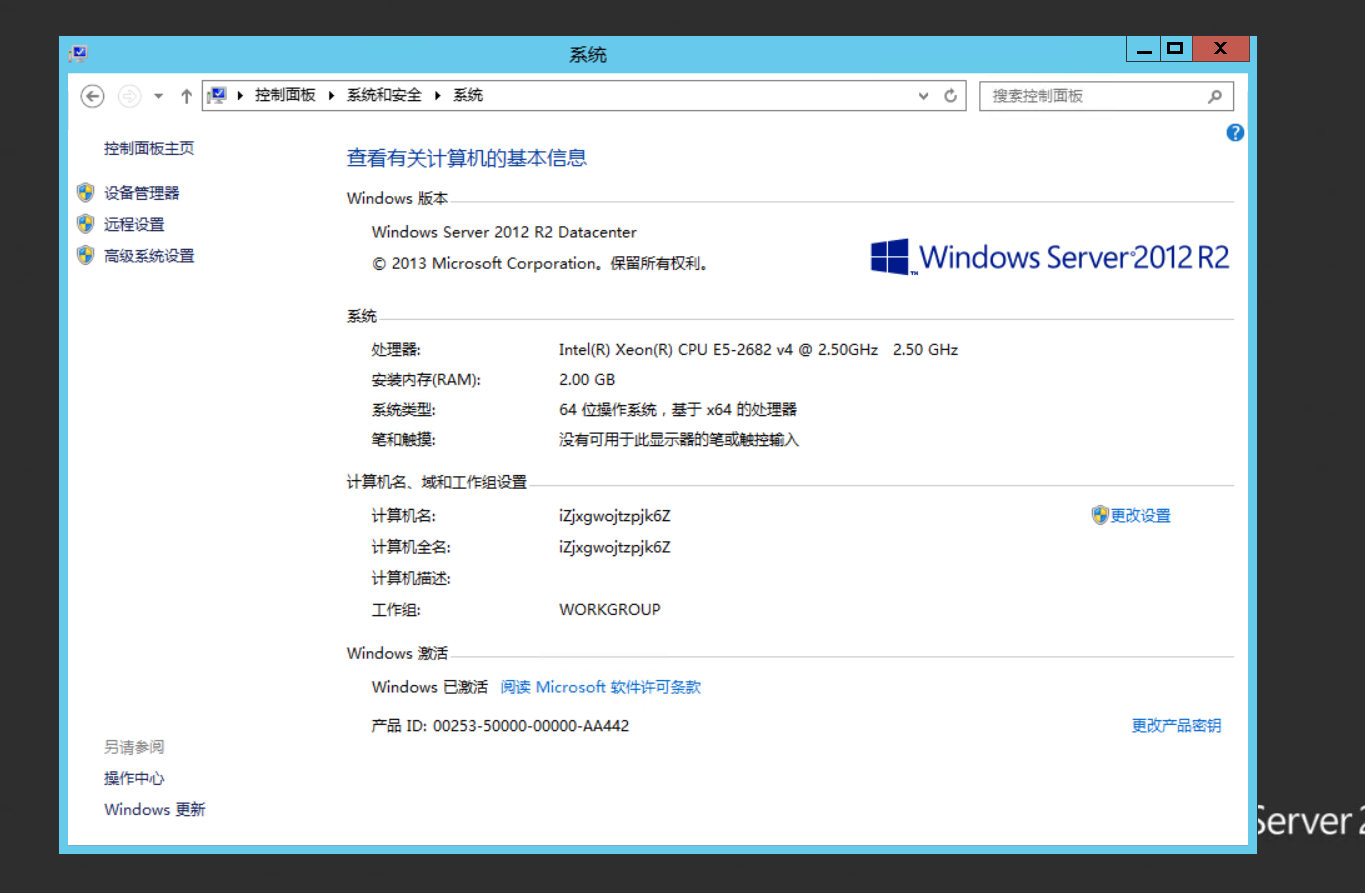The width and height of the screenshot is (1365, 893).
Task: Click 没有可用于此显示器的笔或触控输入 text
Action: [679, 440]
